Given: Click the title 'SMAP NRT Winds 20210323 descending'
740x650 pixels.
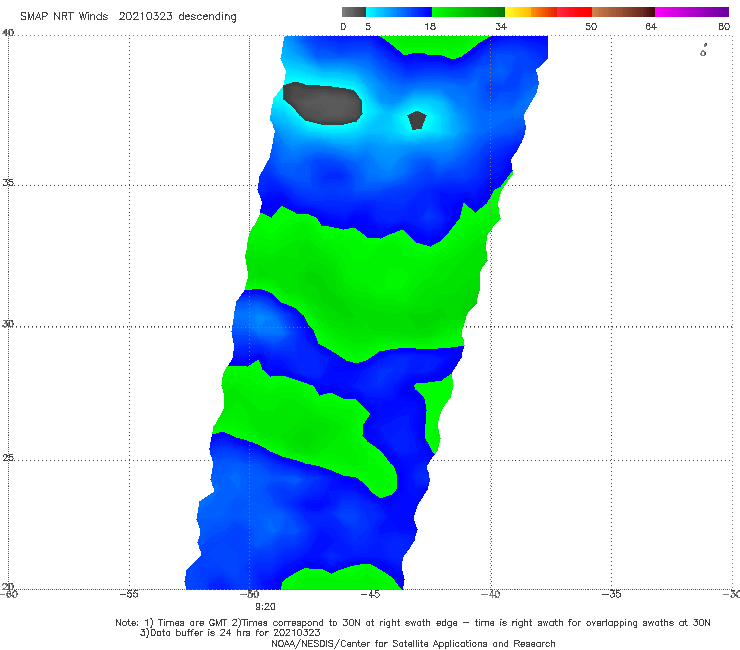Looking at the screenshot, I should tap(128, 17).
